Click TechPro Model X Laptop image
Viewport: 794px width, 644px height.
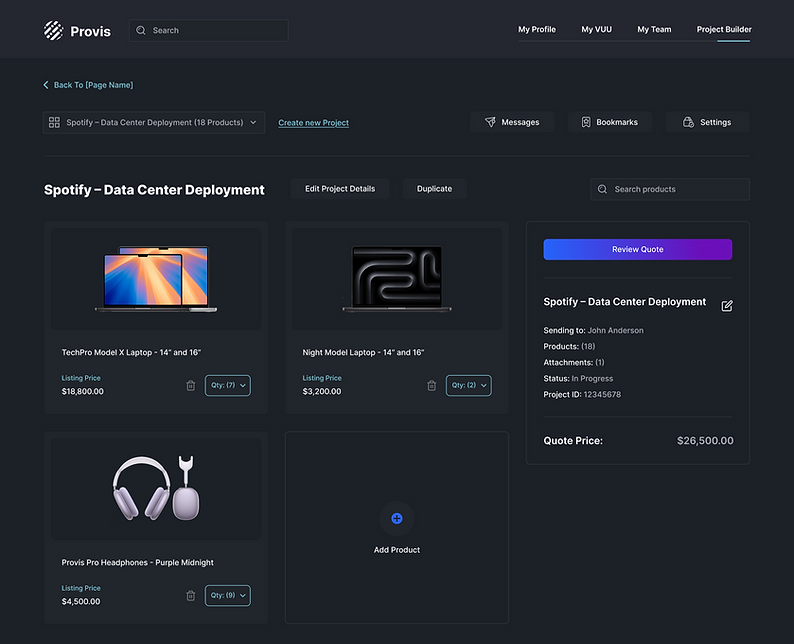coord(156,279)
